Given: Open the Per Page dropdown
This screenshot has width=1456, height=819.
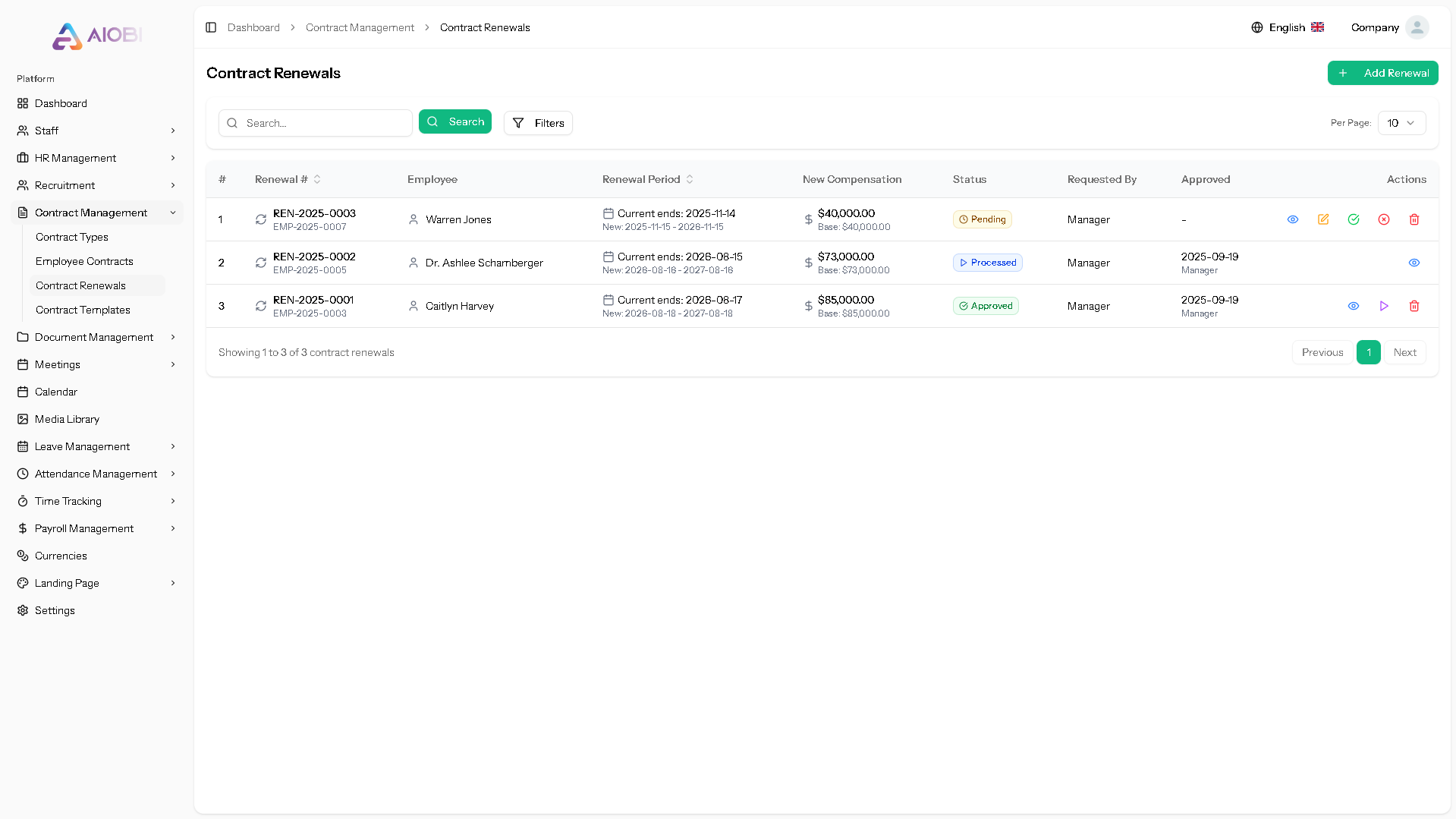Looking at the screenshot, I should coord(1400,122).
